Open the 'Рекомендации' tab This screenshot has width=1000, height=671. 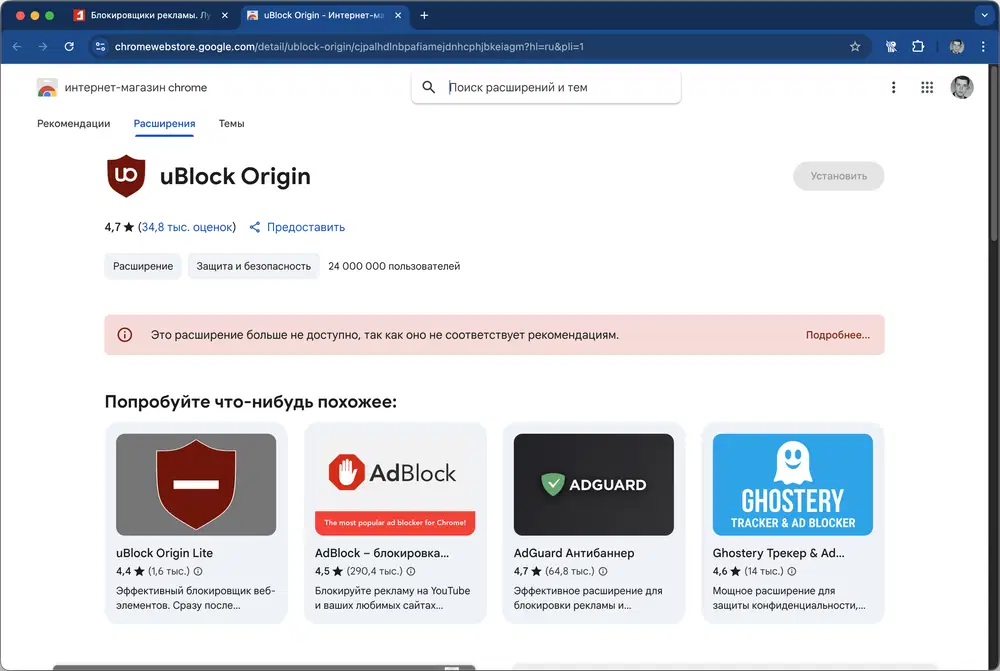coord(73,123)
